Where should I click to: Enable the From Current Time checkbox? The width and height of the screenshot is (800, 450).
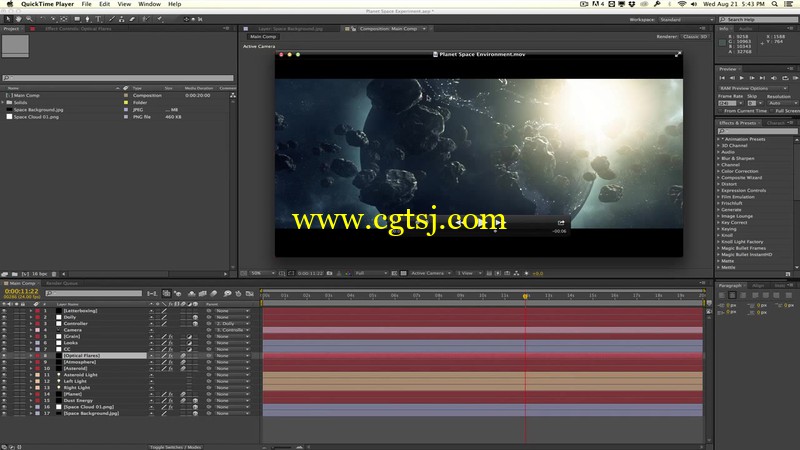pyautogui.click(x=721, y=111)
